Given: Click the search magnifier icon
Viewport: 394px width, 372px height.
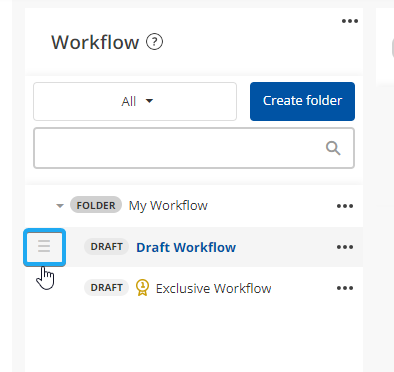Looking at the screenshot, I should click(333, 148).
